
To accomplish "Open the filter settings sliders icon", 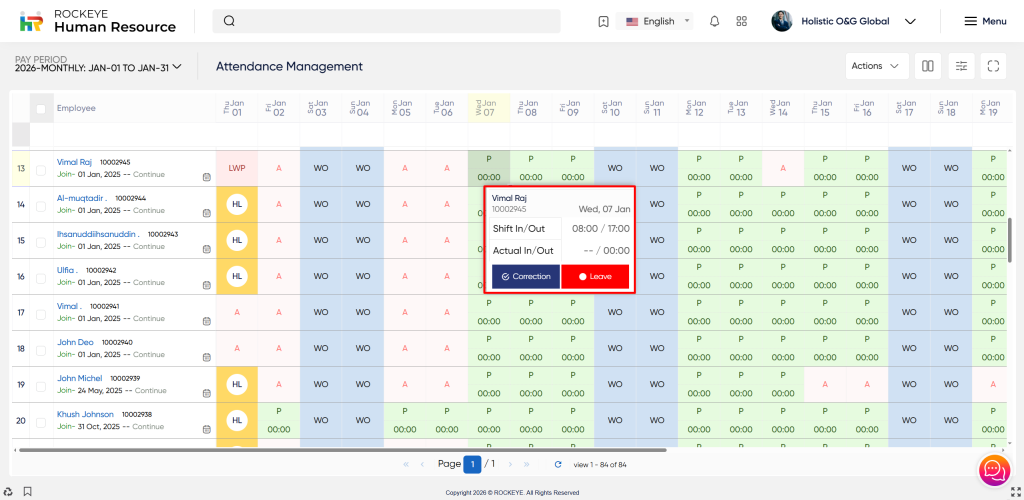I will pos(961,66).
